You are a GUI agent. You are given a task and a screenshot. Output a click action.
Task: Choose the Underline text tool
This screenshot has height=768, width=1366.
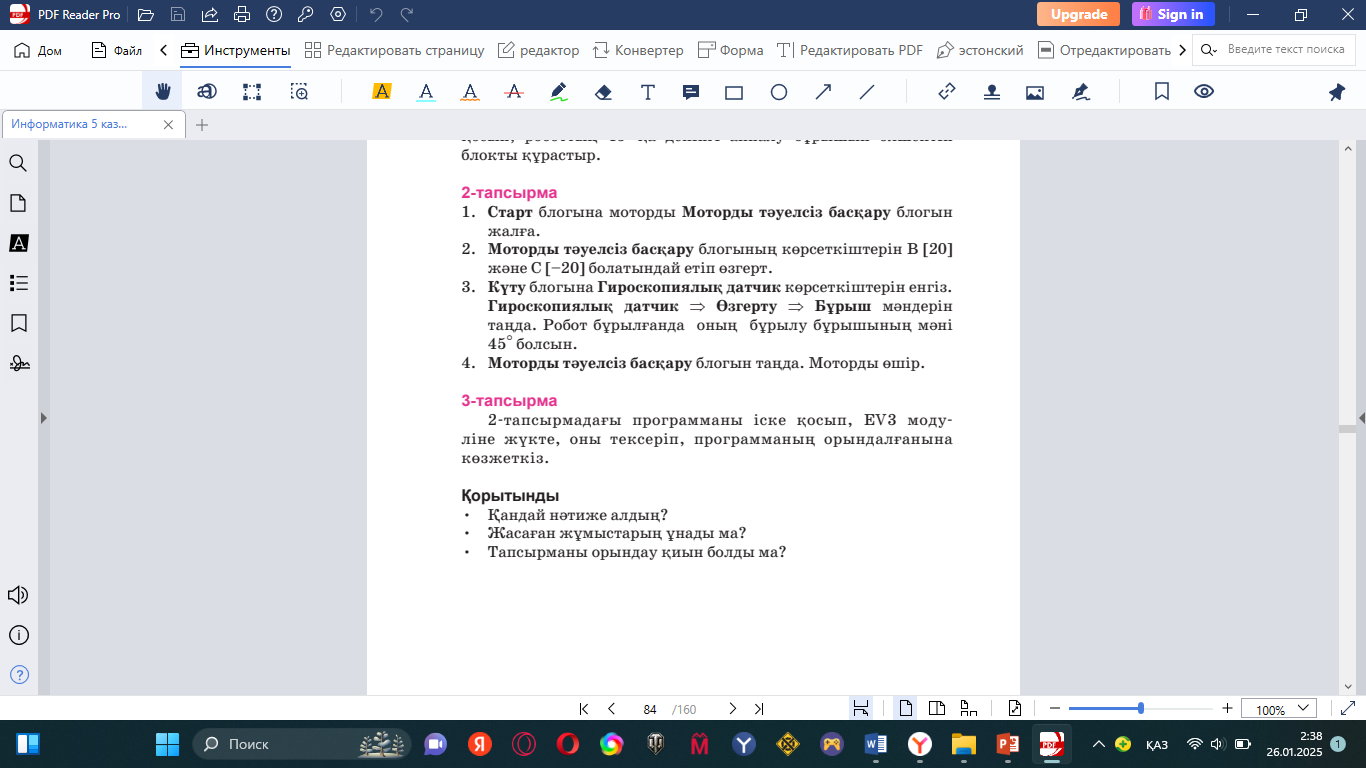[x=426, y=92]
